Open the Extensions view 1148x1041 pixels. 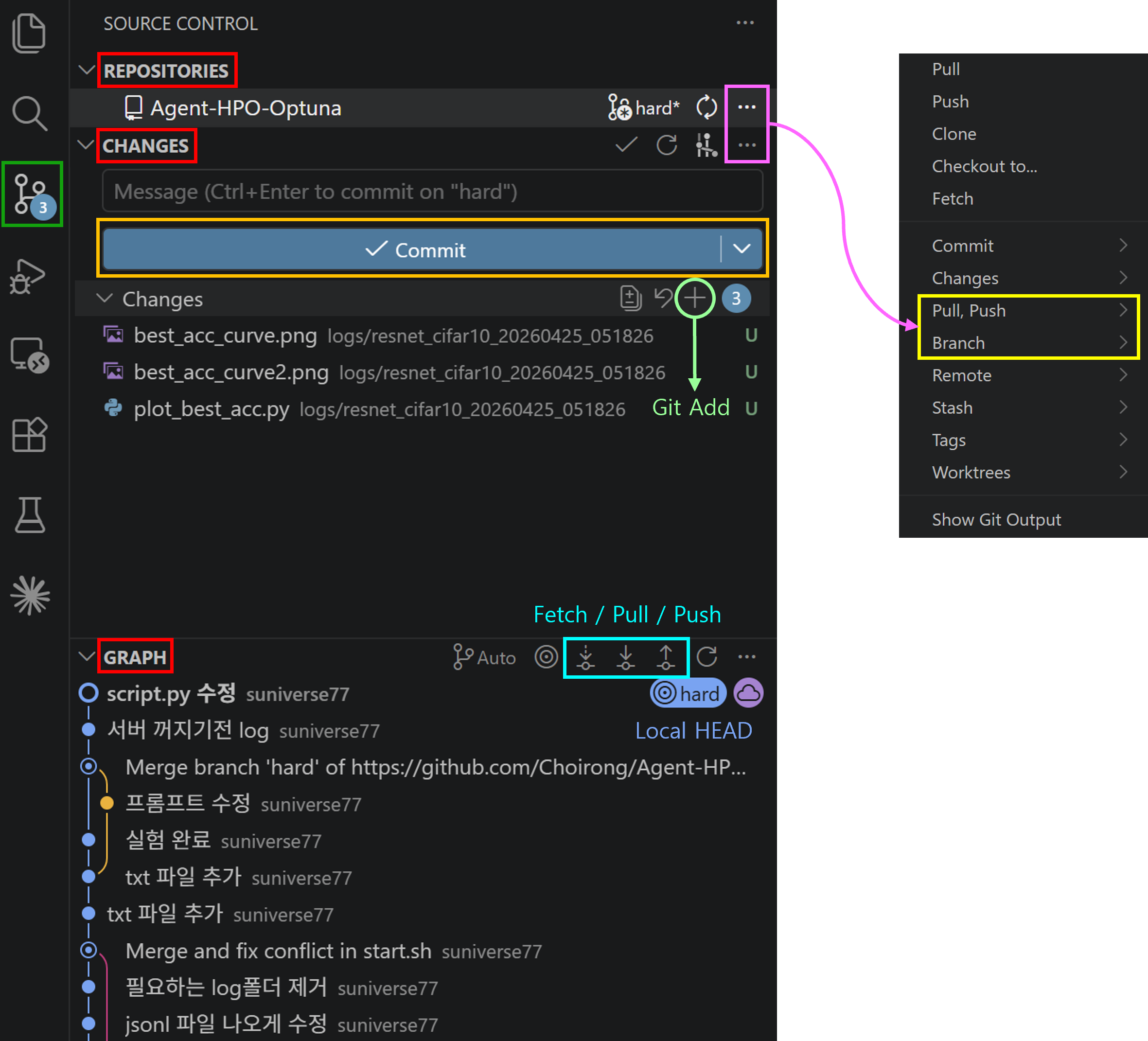(30, 435)
